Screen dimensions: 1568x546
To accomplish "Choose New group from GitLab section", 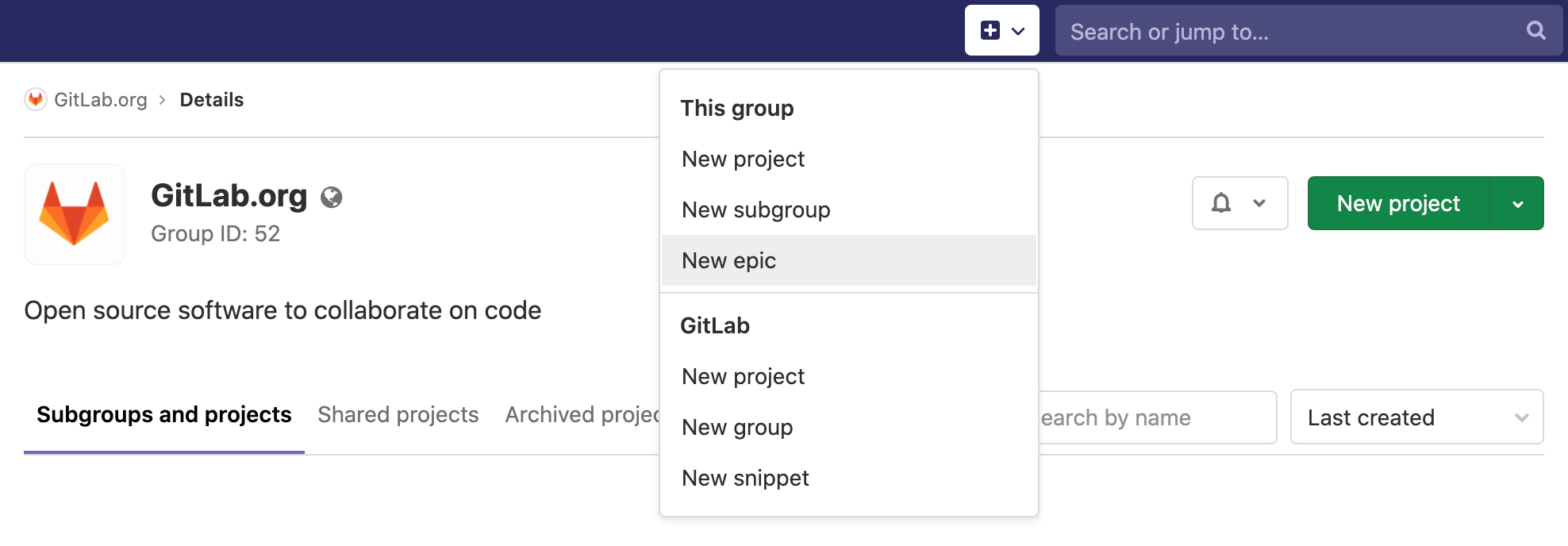I will point(737,427).
